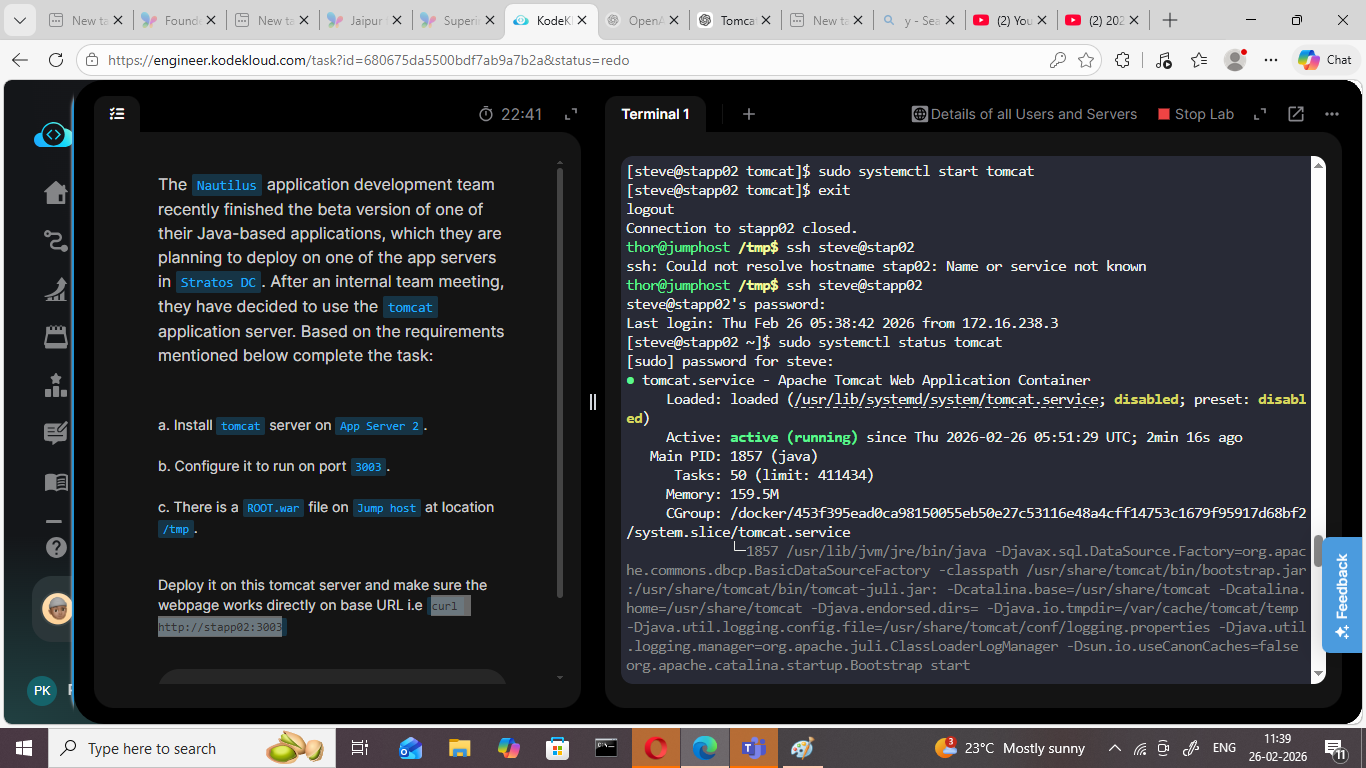Open the Home icon in KodeKloud sidebar

click(x=56, y=193)
